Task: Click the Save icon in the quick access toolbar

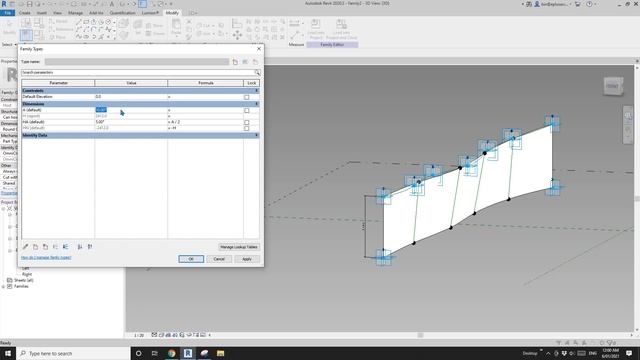Action: coord(29,4)
